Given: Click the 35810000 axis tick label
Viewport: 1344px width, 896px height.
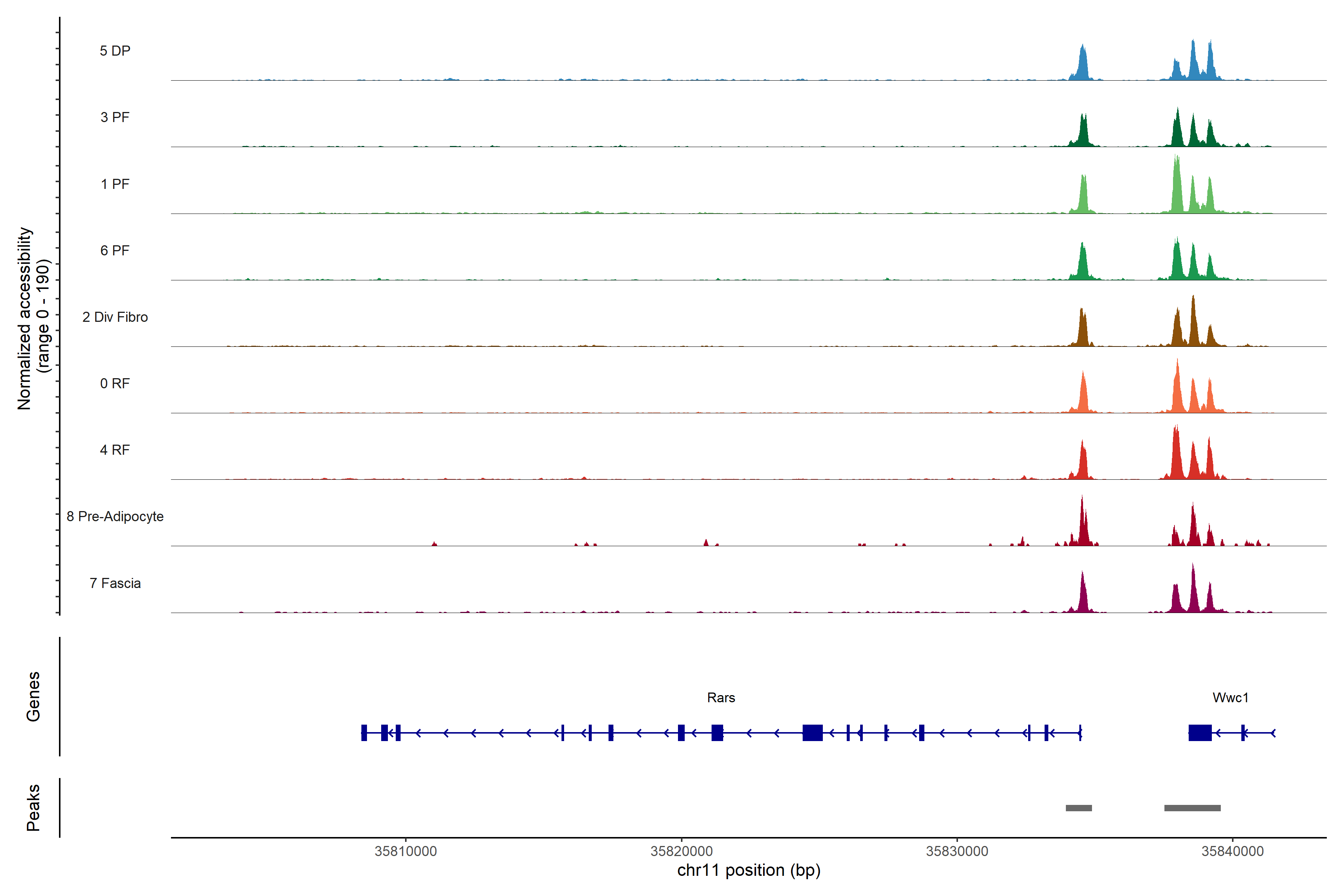Looking at the screenshot, I should [x=406, y=851].
